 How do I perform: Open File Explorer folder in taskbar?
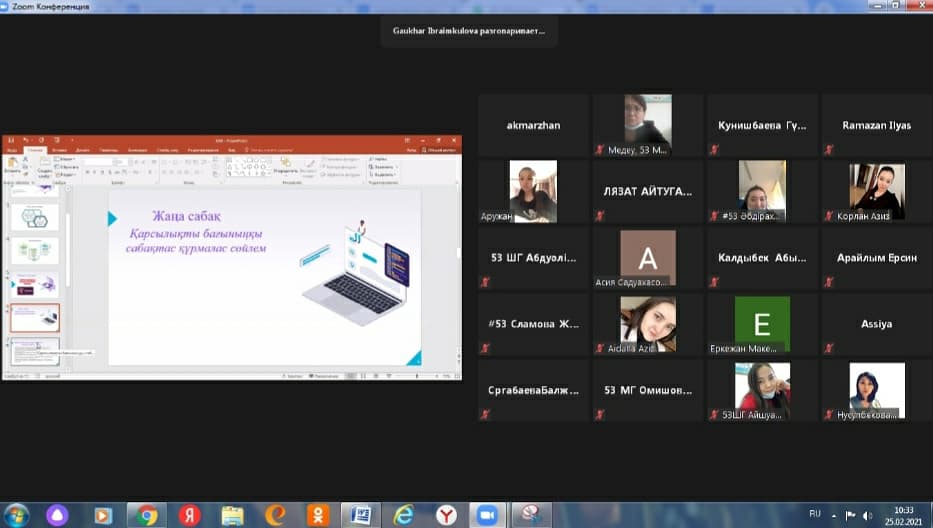tap(232, 514)
